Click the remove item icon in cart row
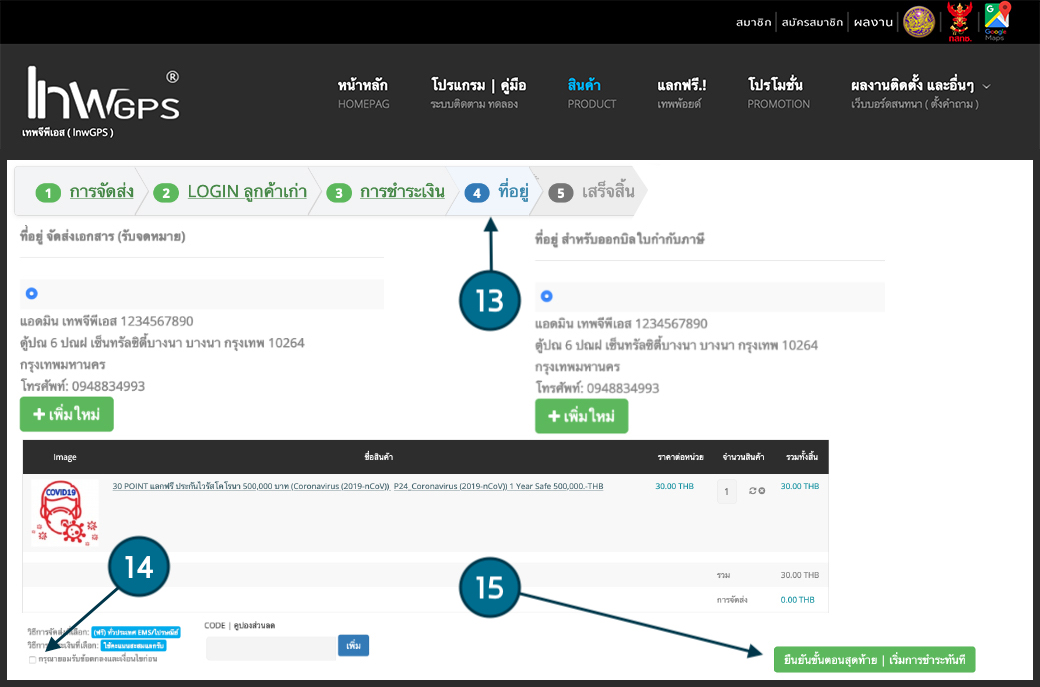The height and width of the screenshot is (687, 1040). tap(762, 491)
